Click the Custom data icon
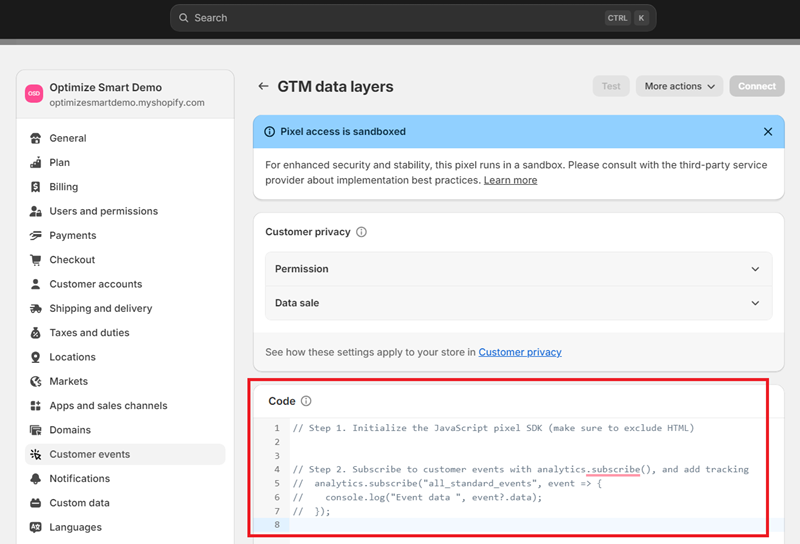 coord(35,503)
